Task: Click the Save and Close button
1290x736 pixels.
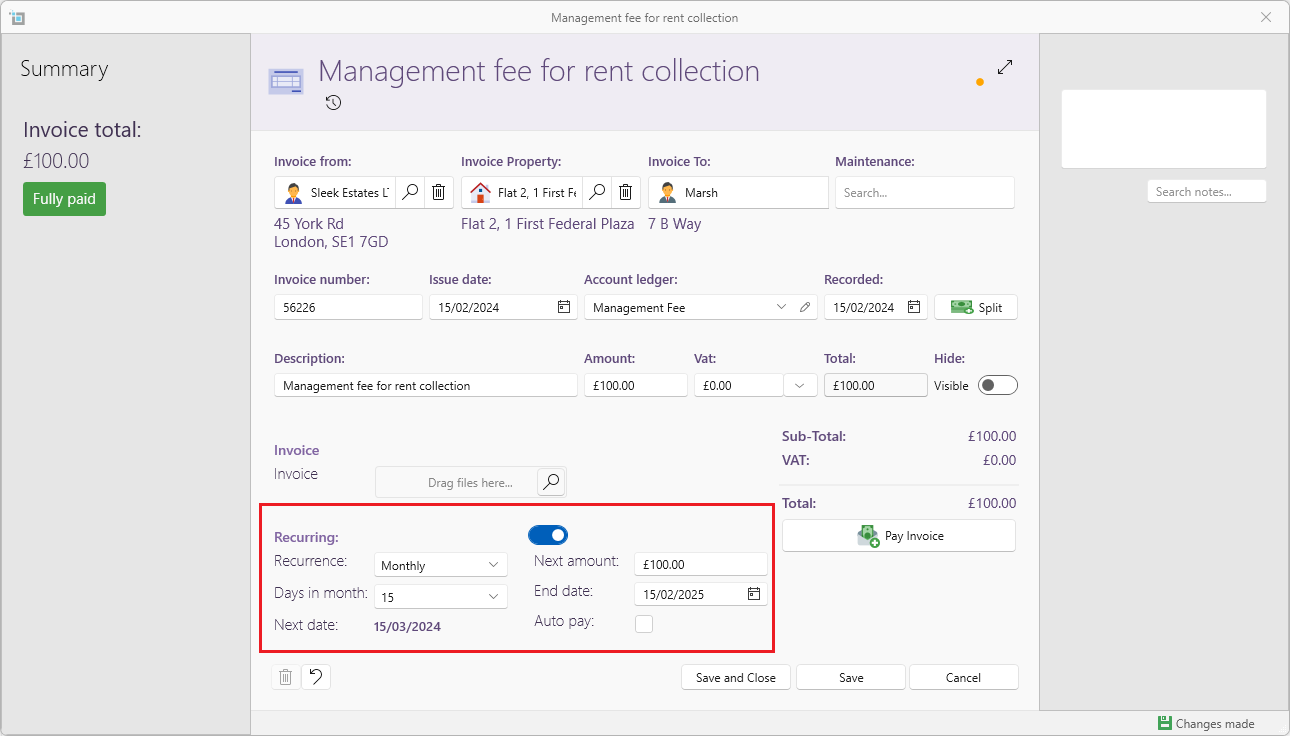Action: coord(735,677)
